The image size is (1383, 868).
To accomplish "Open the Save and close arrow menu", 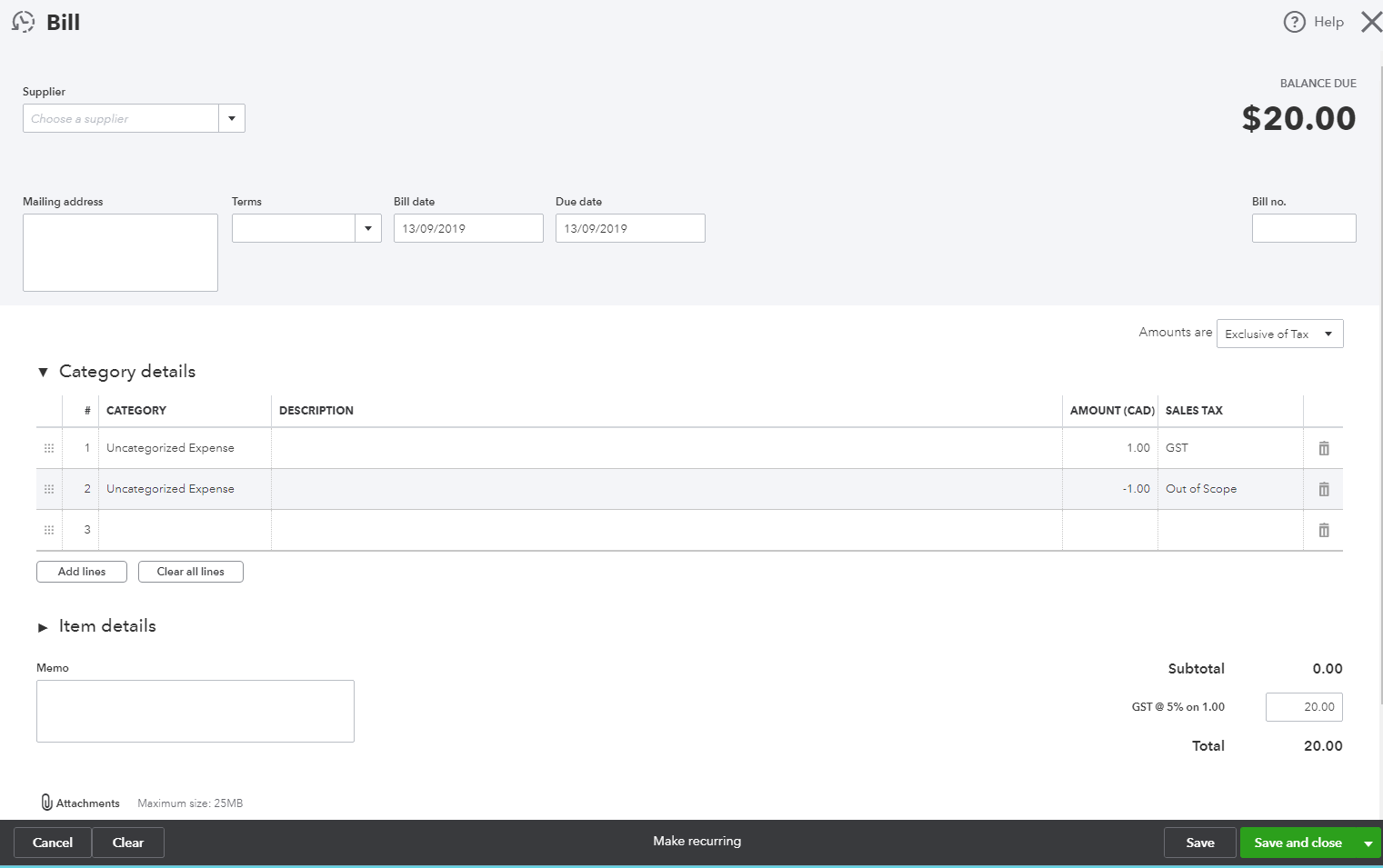I will 1368,843.
